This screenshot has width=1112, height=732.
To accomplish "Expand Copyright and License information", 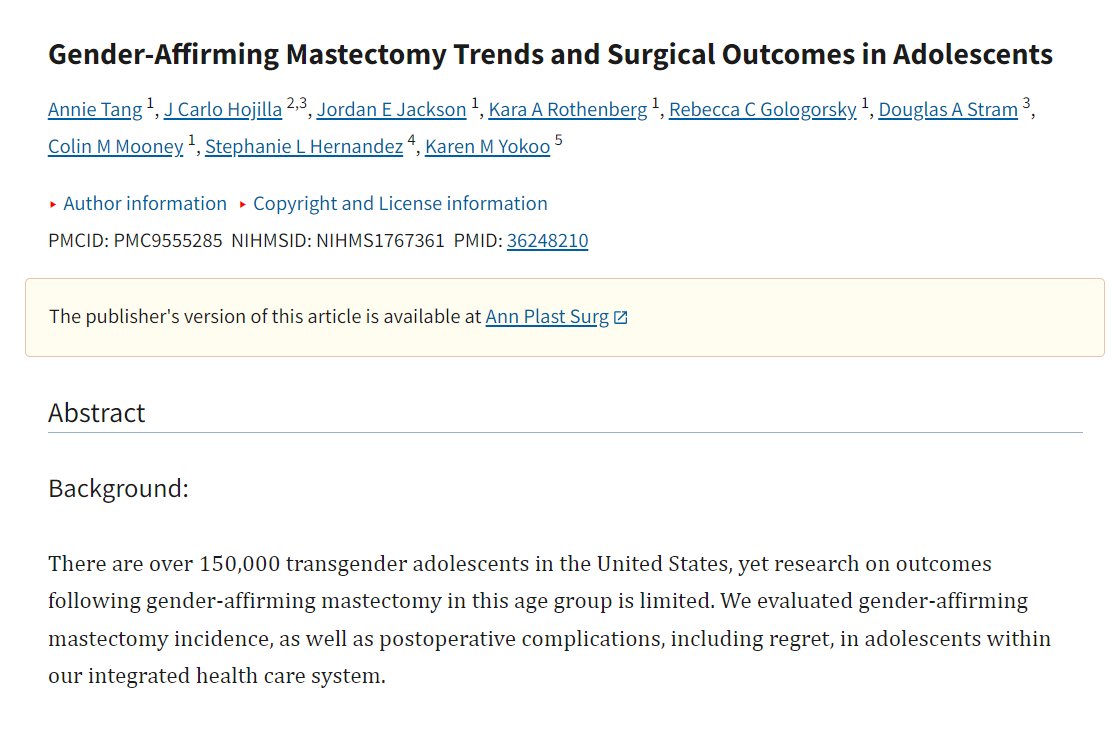I will pyautogui.click(x=400, y=204).
